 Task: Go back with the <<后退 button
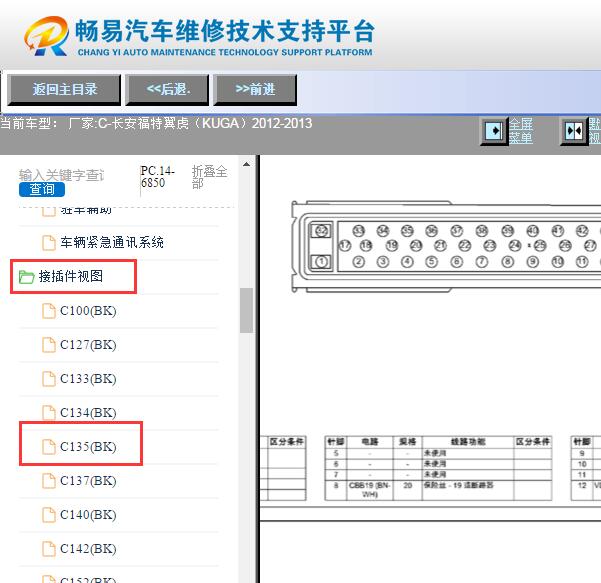coord(167,90)
